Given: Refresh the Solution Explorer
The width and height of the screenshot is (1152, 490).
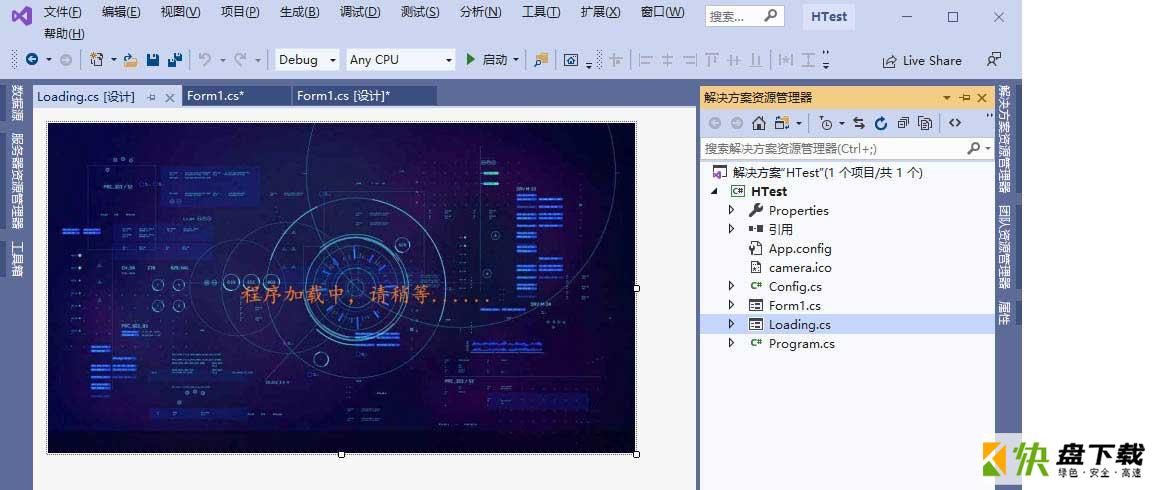Looking at the screenshot, I should coord(881,123).
